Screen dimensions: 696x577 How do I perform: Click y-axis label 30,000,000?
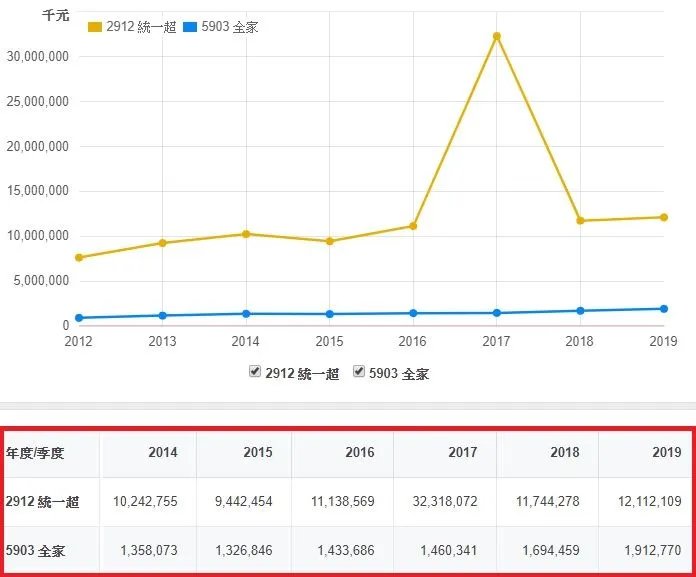point(38,56)
